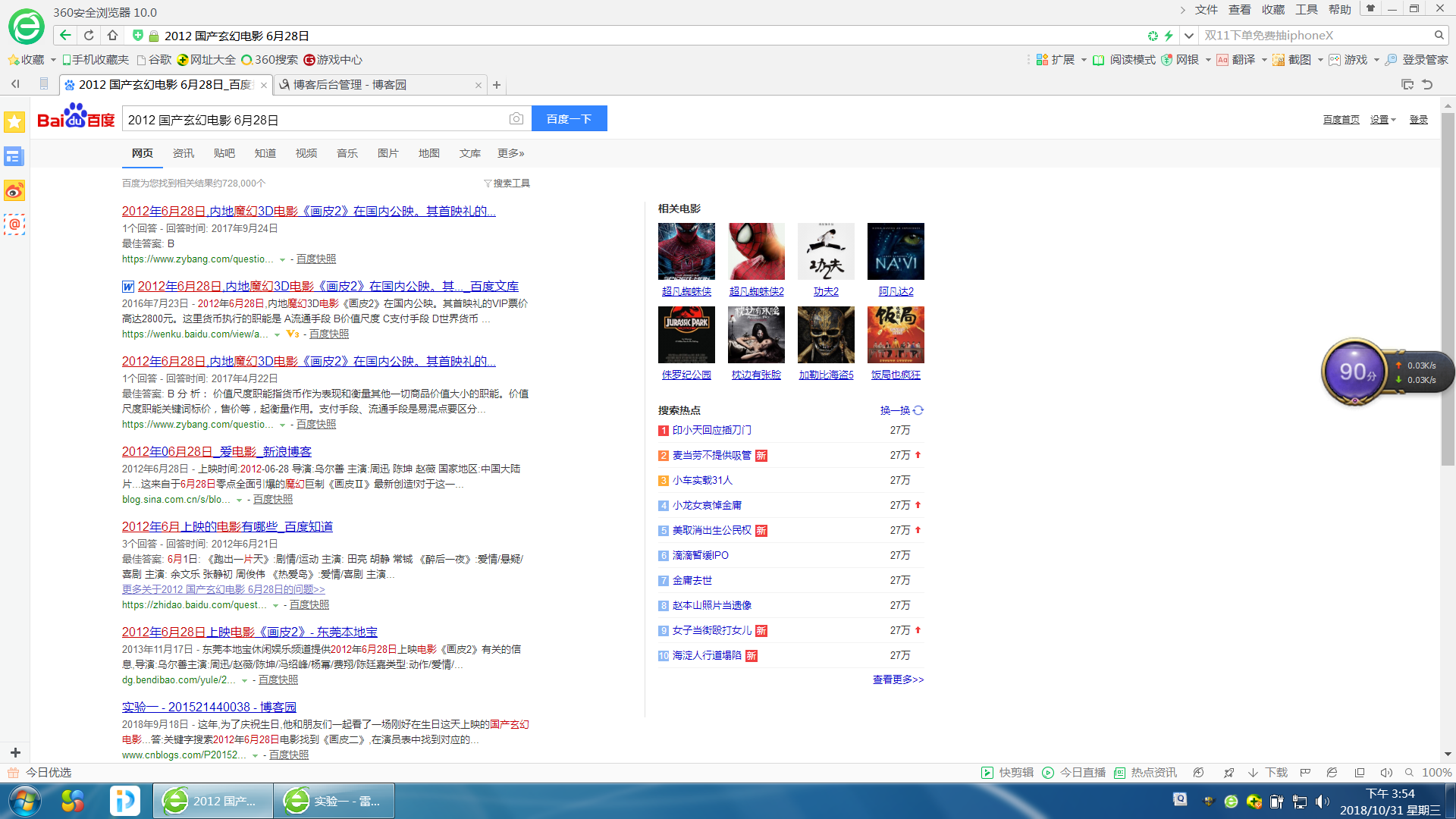Click the browser back arrow button
This screenshot has width=1456, height=819.
[65, 36]
